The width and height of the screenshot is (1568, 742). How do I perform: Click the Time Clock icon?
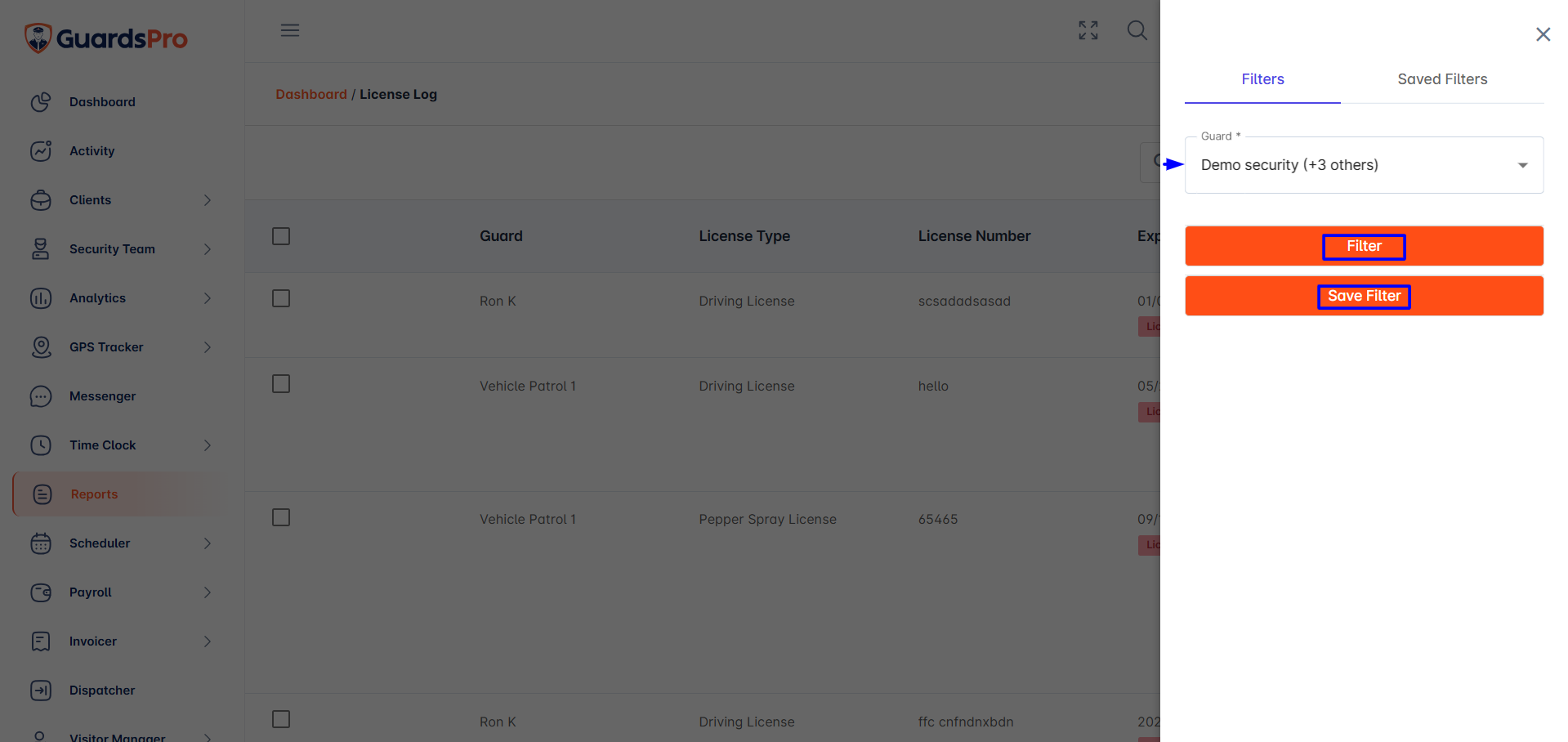(x=41, y=445)
